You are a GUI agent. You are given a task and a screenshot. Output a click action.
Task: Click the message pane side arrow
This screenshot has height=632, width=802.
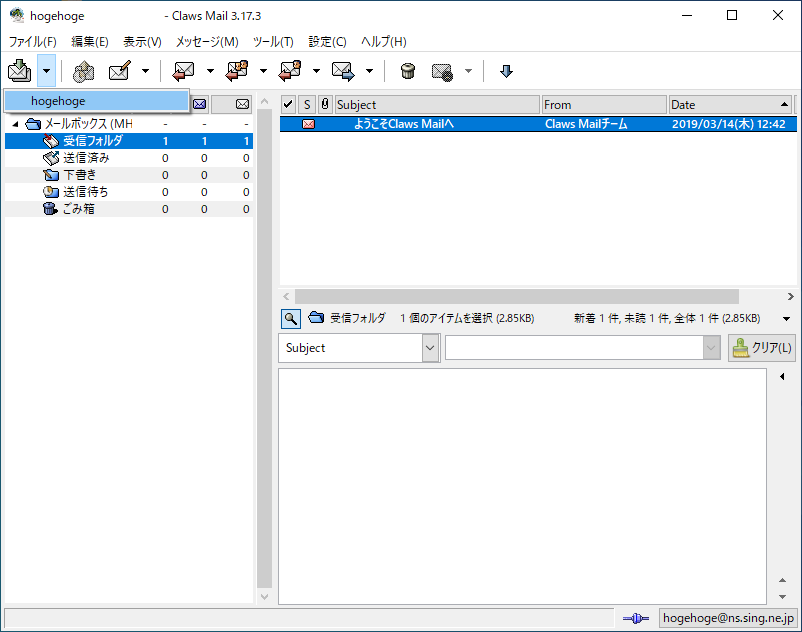[783, 376]
